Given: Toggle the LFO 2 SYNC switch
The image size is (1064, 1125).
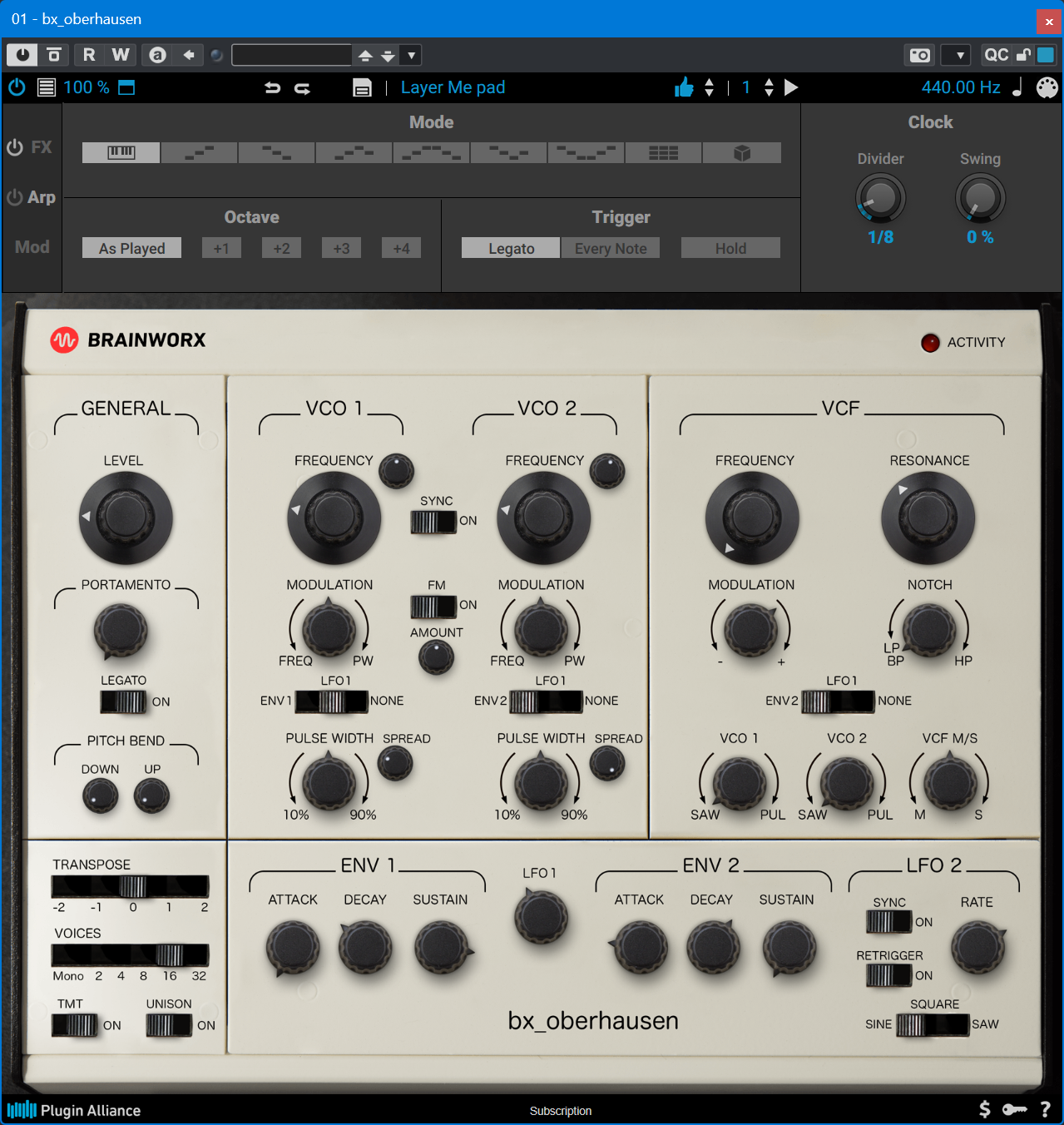Looking at the screenshot, I should 889,922.
